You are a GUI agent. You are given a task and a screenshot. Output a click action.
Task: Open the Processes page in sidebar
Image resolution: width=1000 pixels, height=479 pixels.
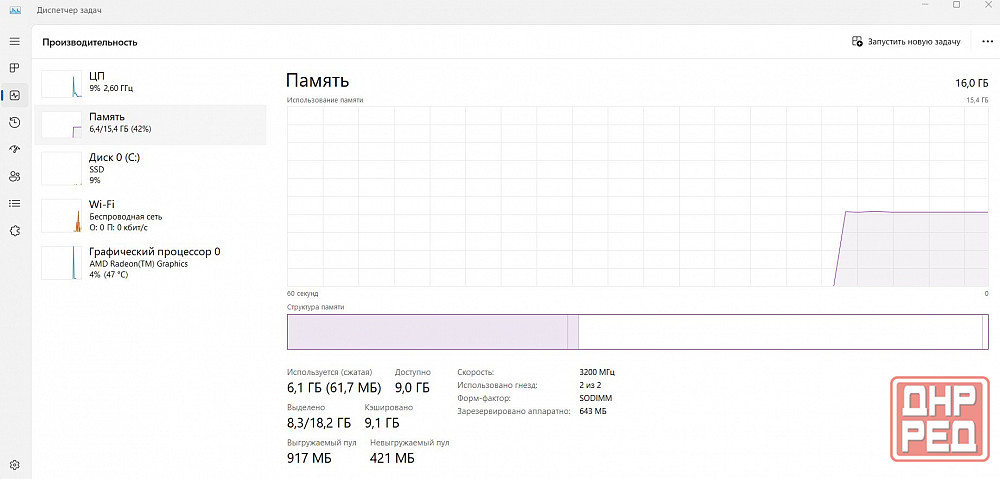coord(14,68)
